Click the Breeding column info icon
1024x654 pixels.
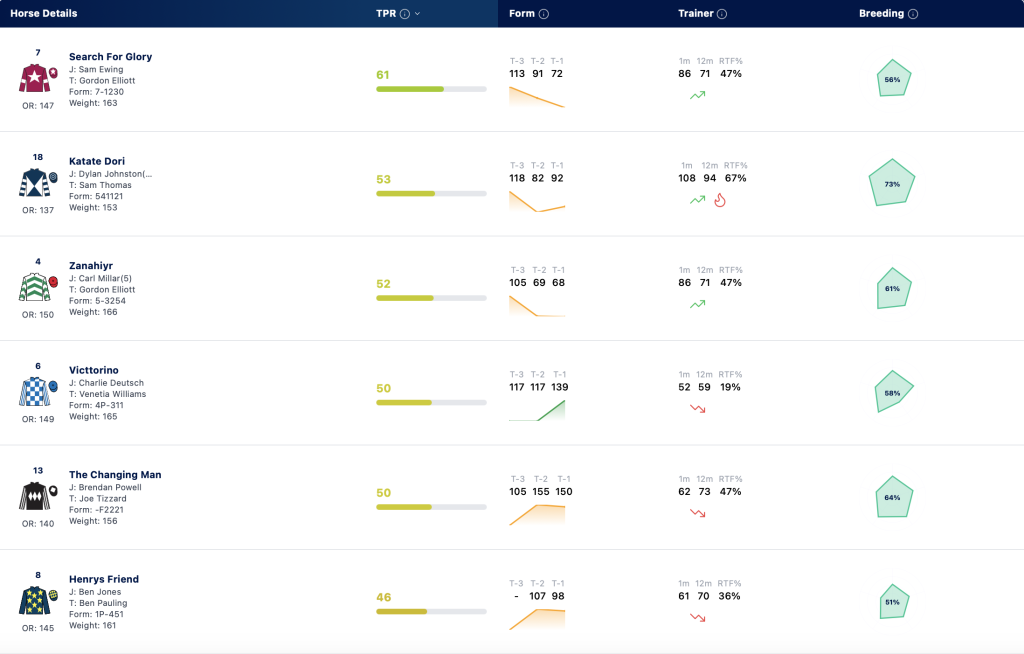913,14
